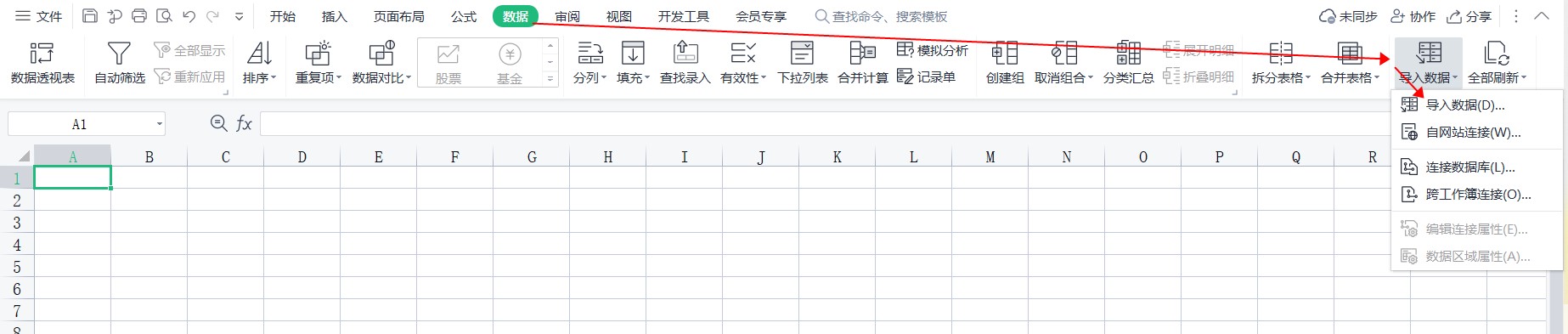Choose 连接数据库(L)... menu entry
Image resolution: width=1568 pixels, height=334 pixels.
pyautogui.click(x=1476, y=167)
